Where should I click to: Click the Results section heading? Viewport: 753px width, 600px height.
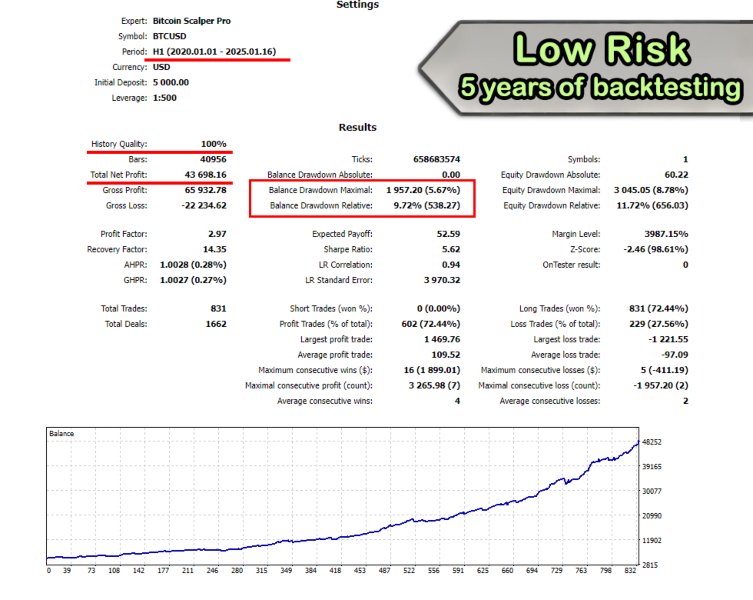(357, 127)
